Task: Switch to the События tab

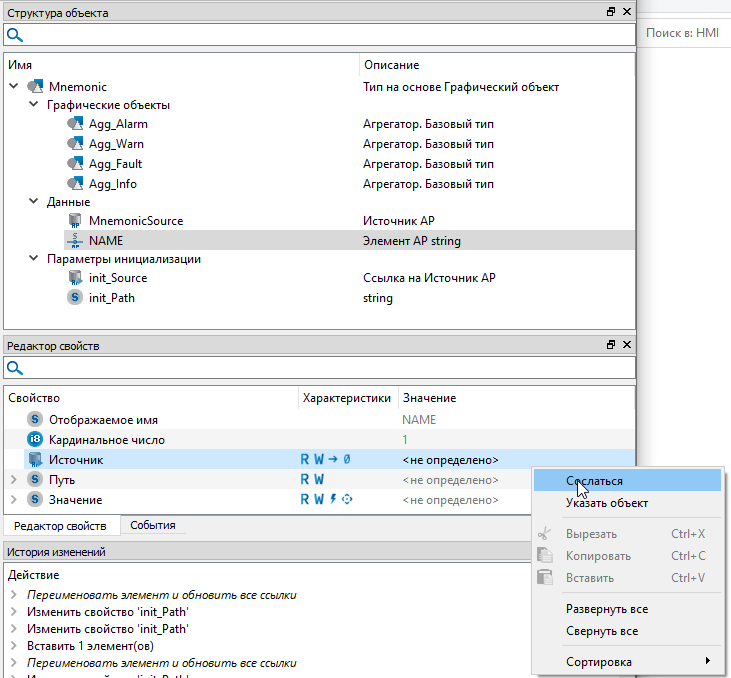Action: point(153,525)
